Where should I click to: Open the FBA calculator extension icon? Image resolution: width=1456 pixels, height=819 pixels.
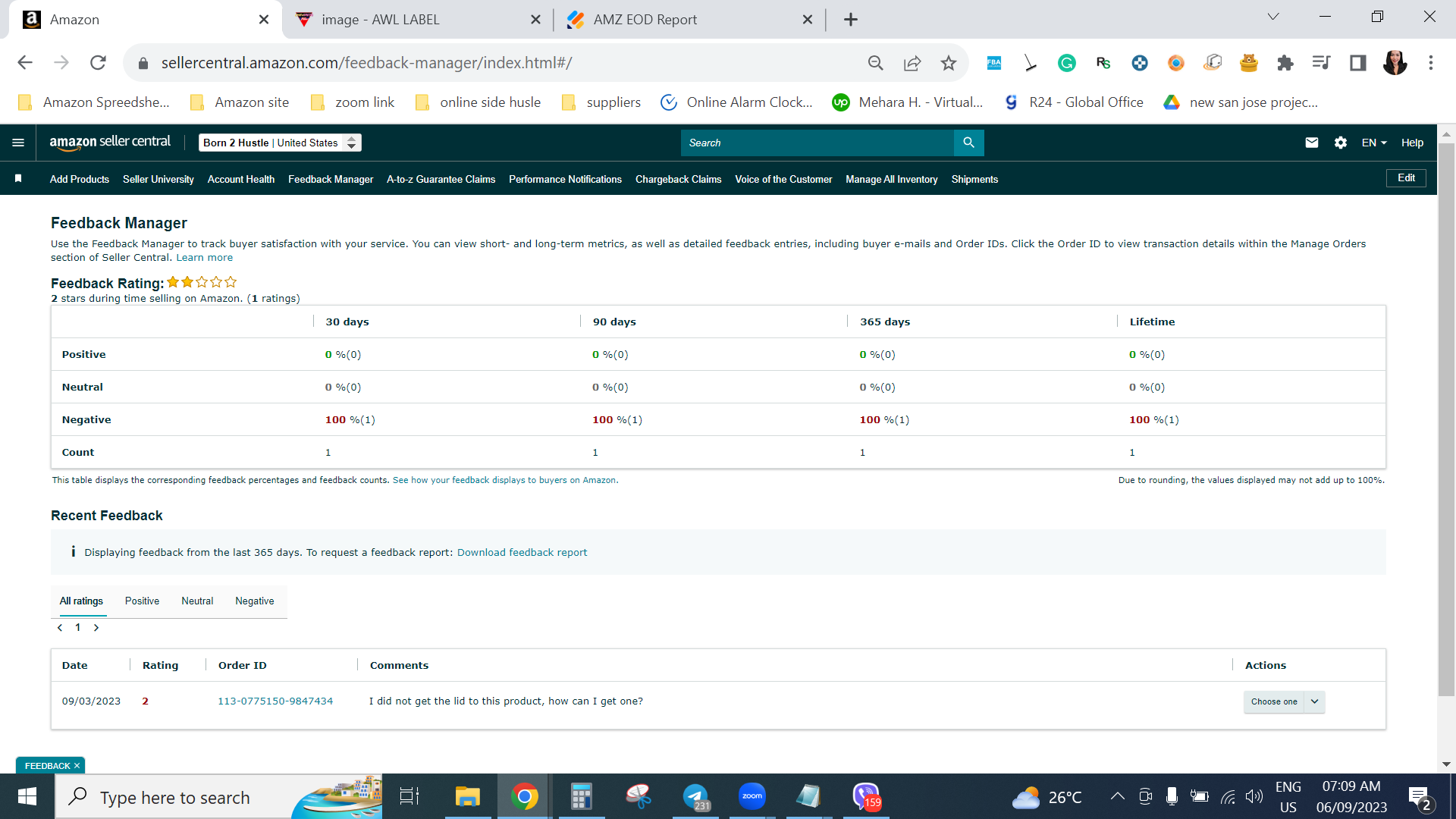pyautogui.click(x=994, y=63)
